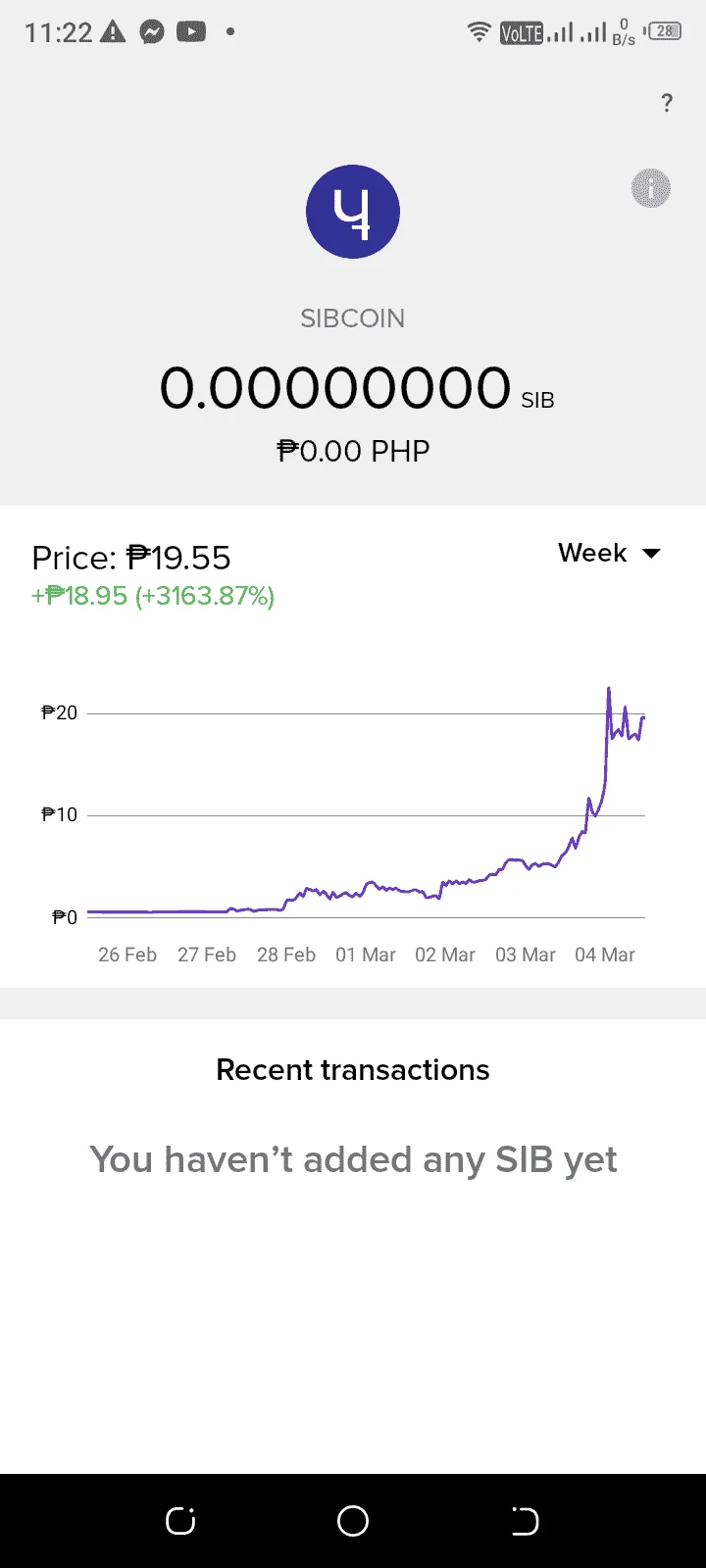
Task: Tap the 0.00000000 SIB balance
Action: (x=357, y=387)
